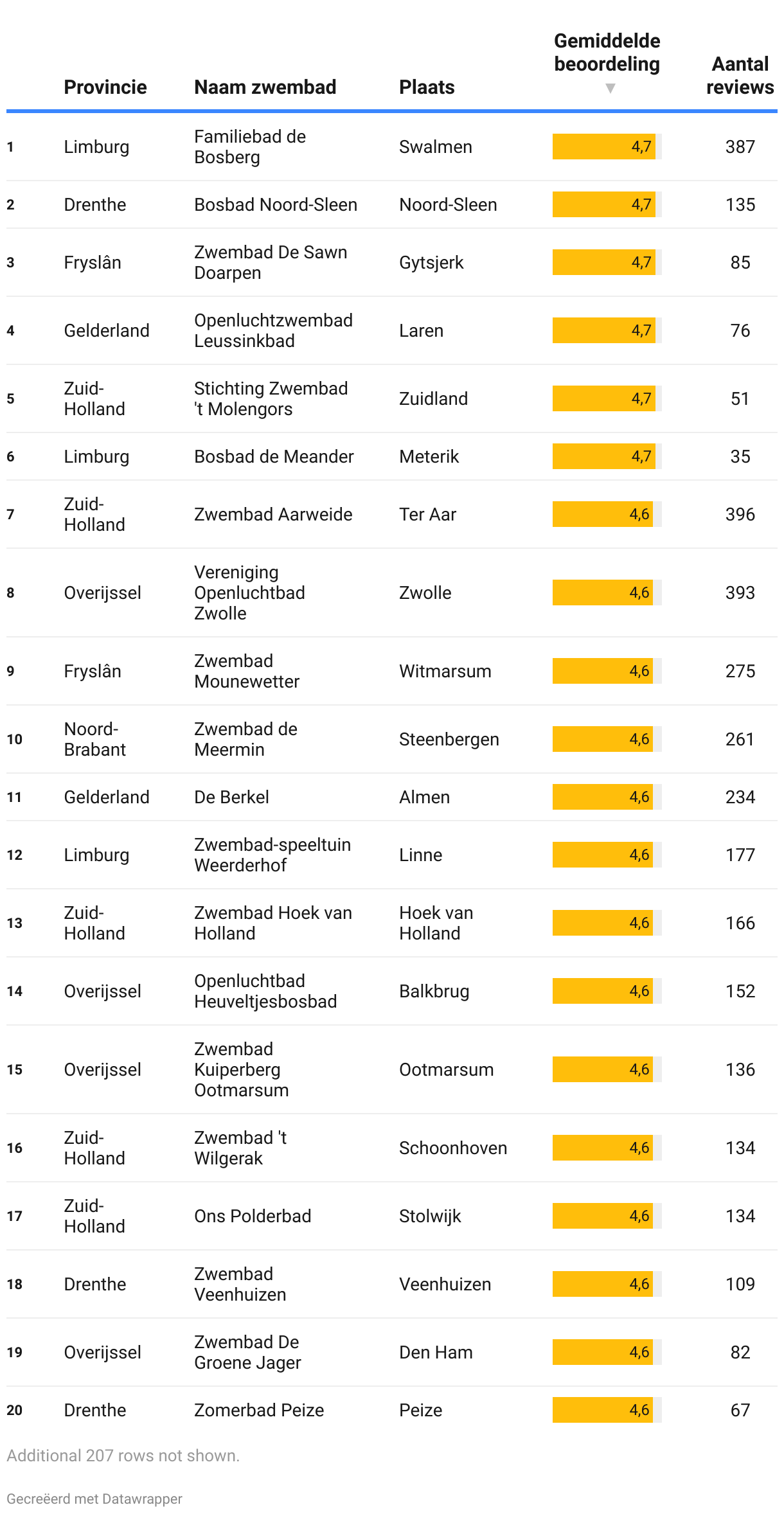The width and height of the screenshot is (784, 1514).
Task: Click rating bar for Zwembad Aarweide
Action: pos(607,514)
